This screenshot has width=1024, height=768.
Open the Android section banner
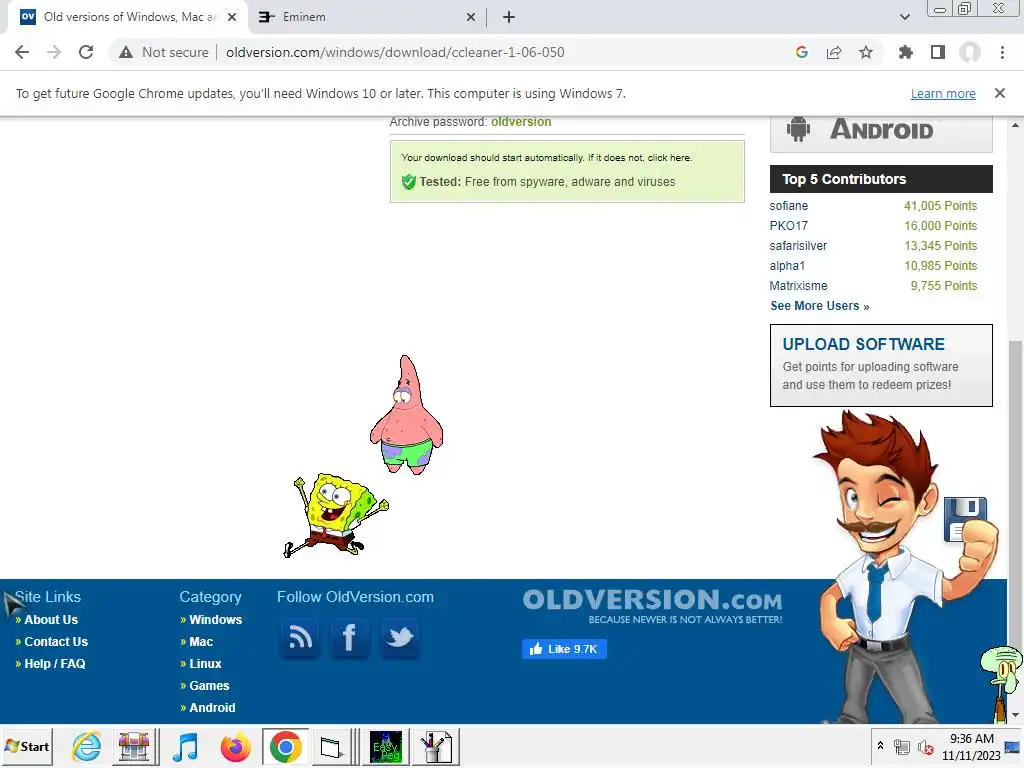tap(881, 133)
